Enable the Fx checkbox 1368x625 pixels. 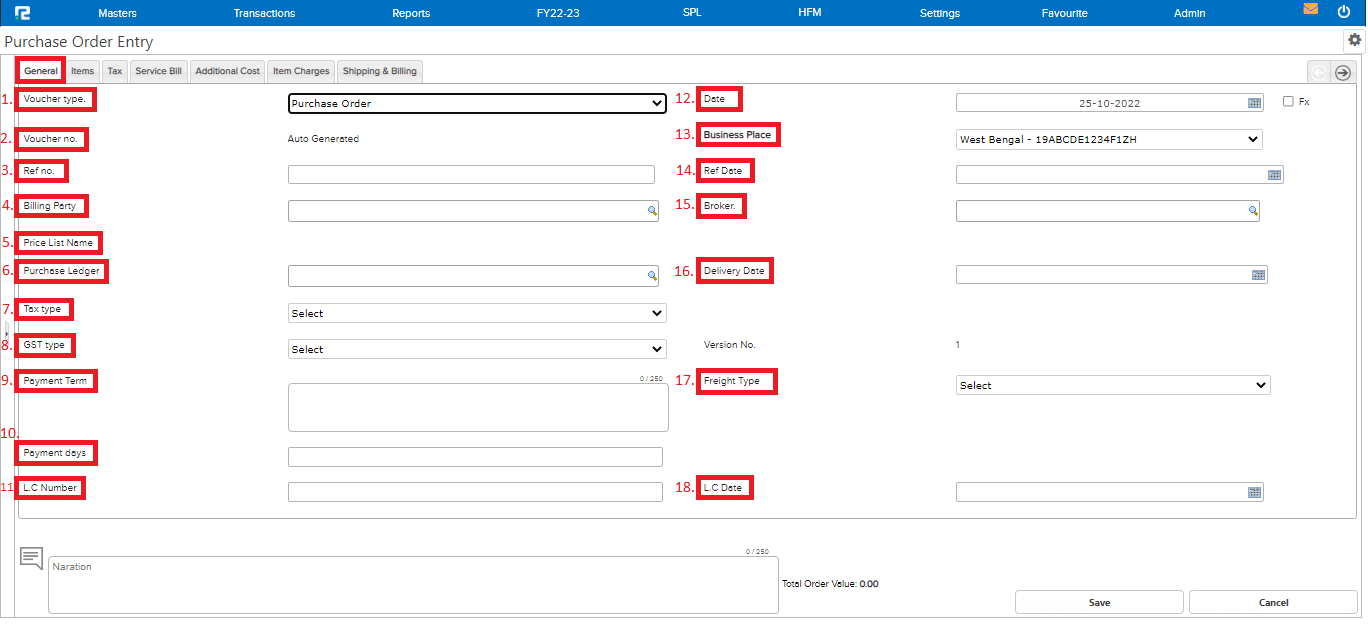pos(1288,102)
